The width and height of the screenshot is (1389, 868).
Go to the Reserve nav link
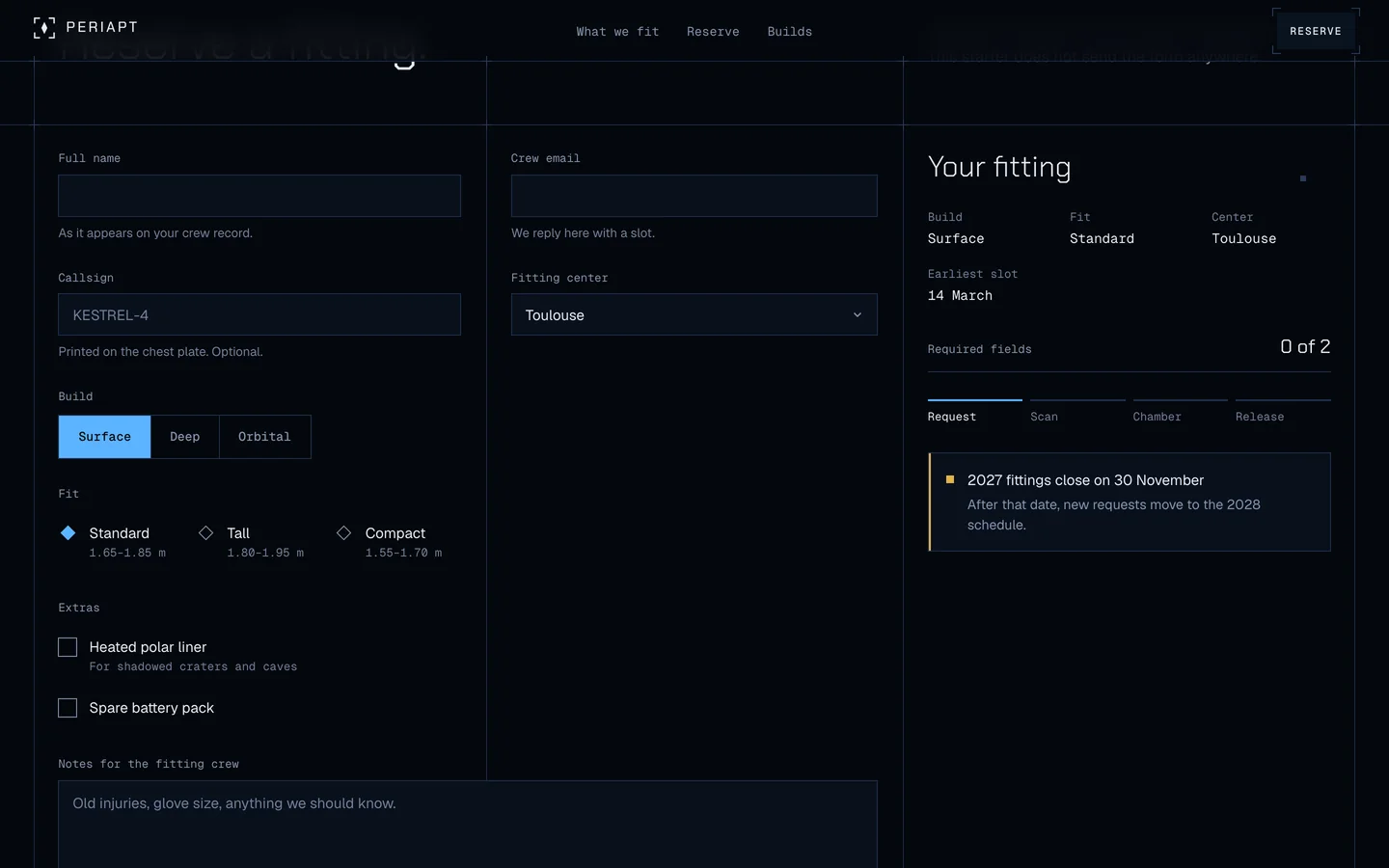[713, 32]
